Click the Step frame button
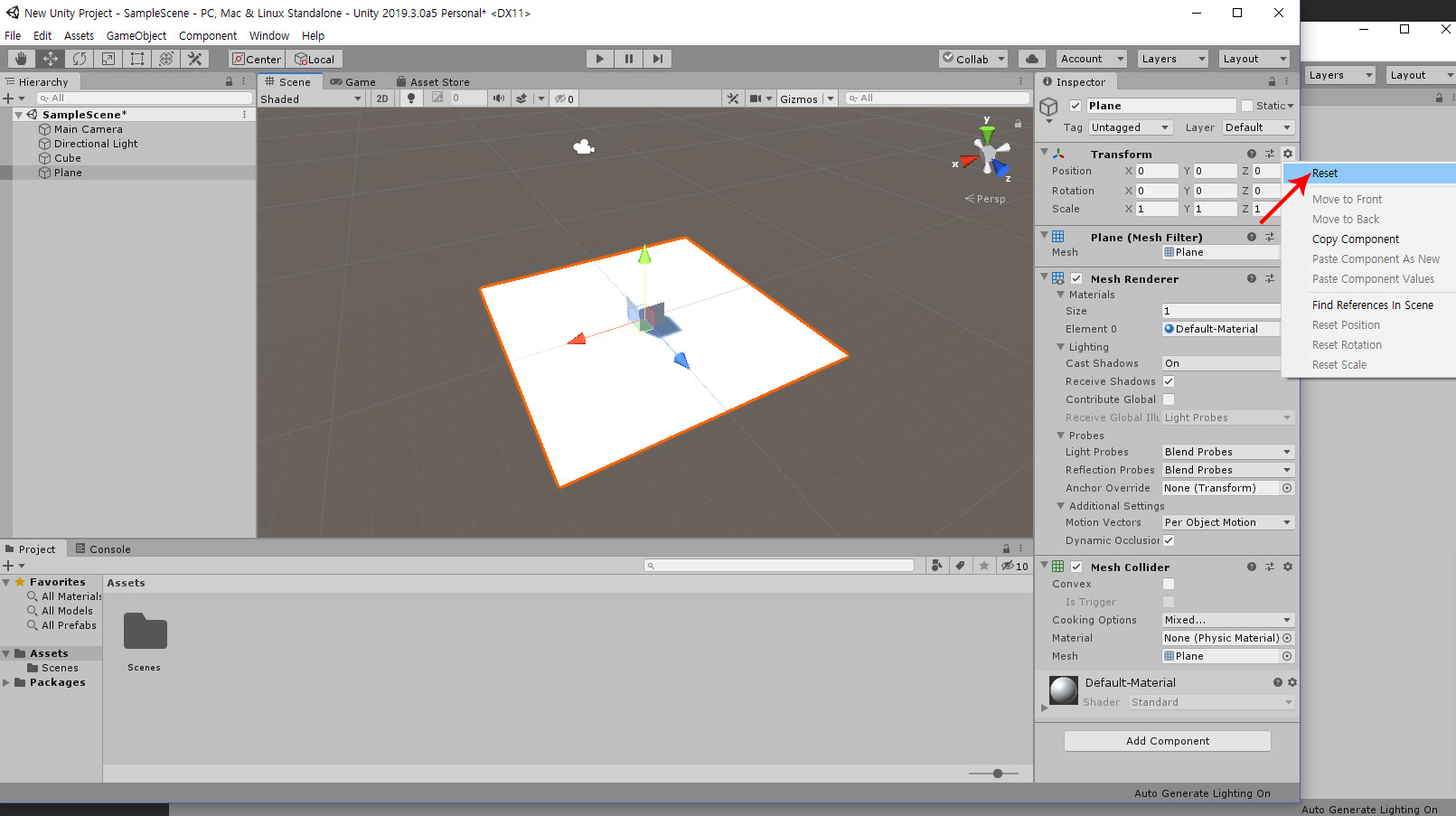Viewport: 1456px width, 816px height. 657,59
